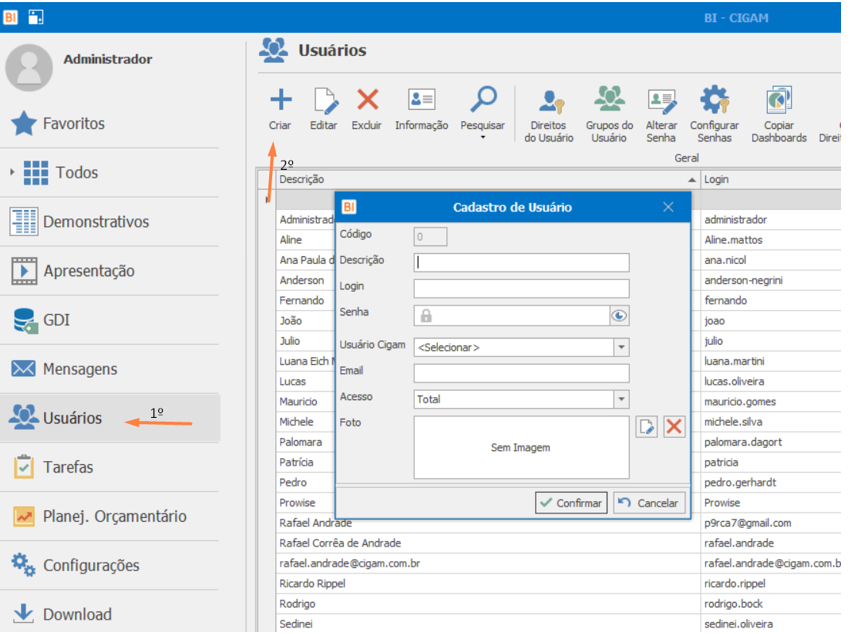This screenshot has width=854, height=634.
Task: Toggle password visibility eye icon
Action: pyautogui.click(x=619, y=315)
